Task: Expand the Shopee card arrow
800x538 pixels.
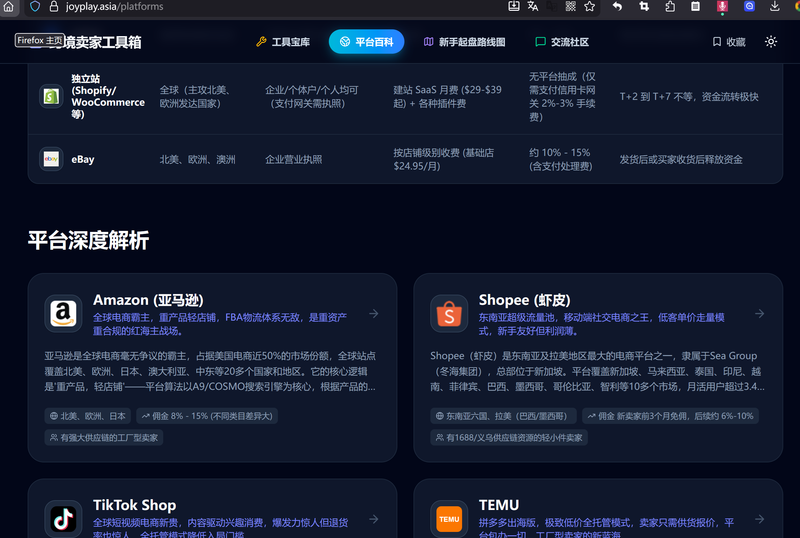Action: pyautogui.click(x=759, y=313)
